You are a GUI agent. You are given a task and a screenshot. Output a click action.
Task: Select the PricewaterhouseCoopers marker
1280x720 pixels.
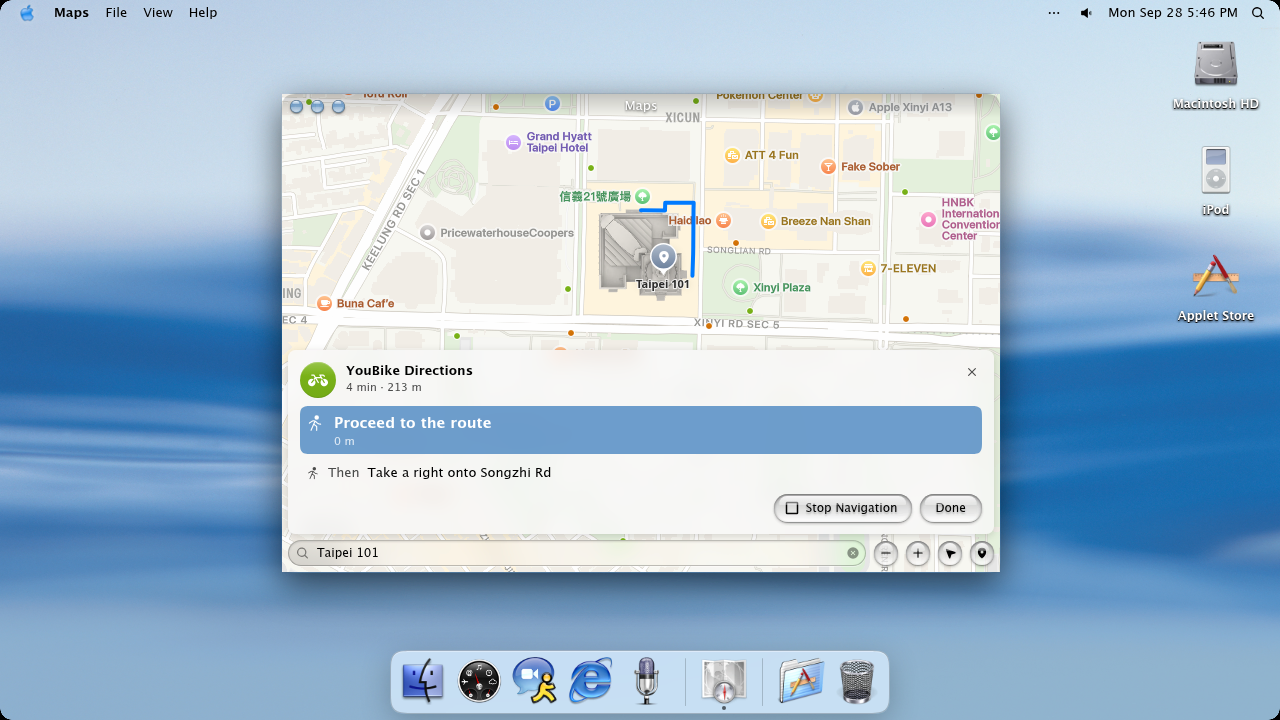click(x=428, y=233)
